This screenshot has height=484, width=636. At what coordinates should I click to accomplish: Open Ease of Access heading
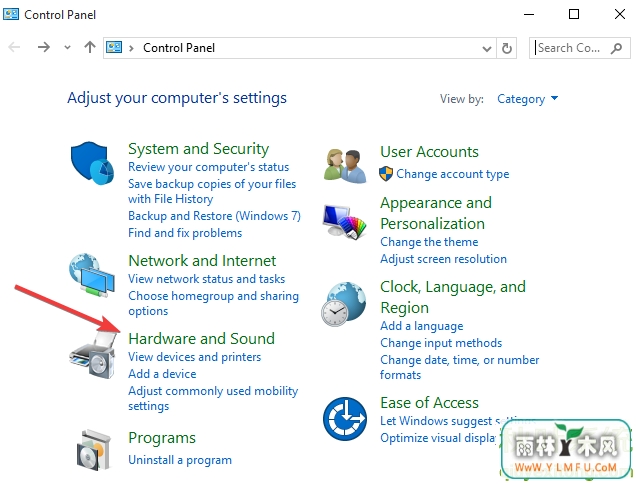(429, 403)
